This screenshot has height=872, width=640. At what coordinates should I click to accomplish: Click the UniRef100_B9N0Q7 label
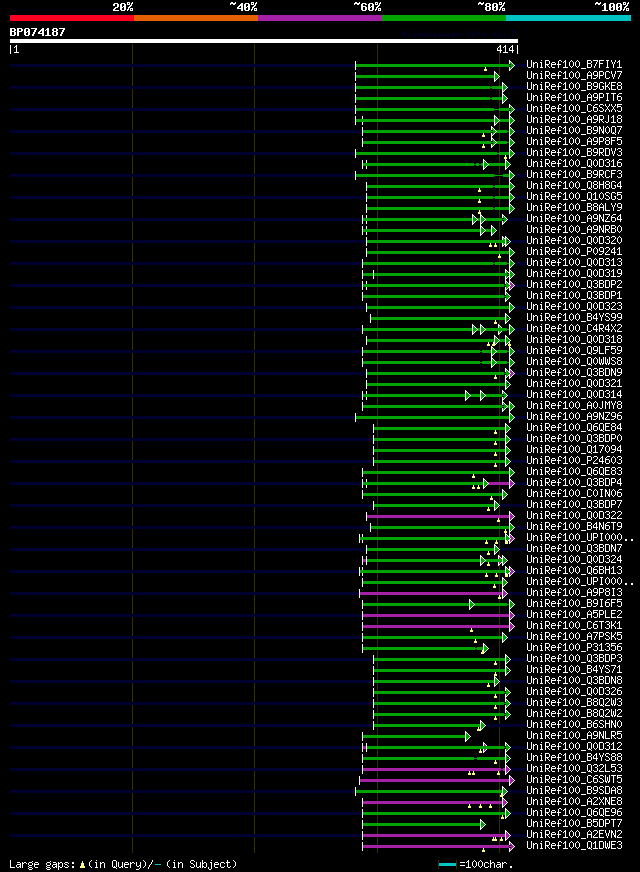pos(574,131)
